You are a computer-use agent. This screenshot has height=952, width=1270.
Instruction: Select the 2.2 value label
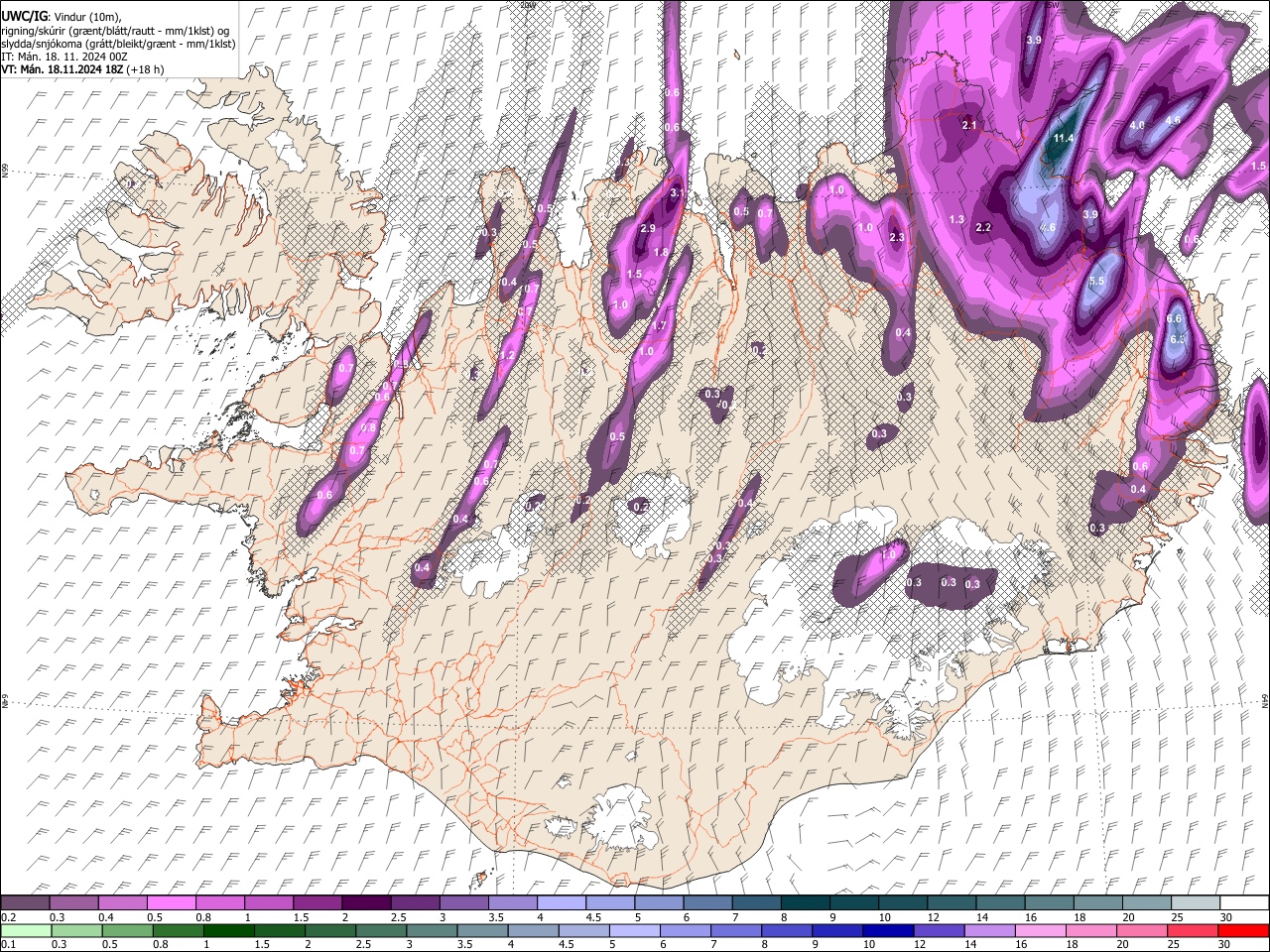[x=984, y=227]
